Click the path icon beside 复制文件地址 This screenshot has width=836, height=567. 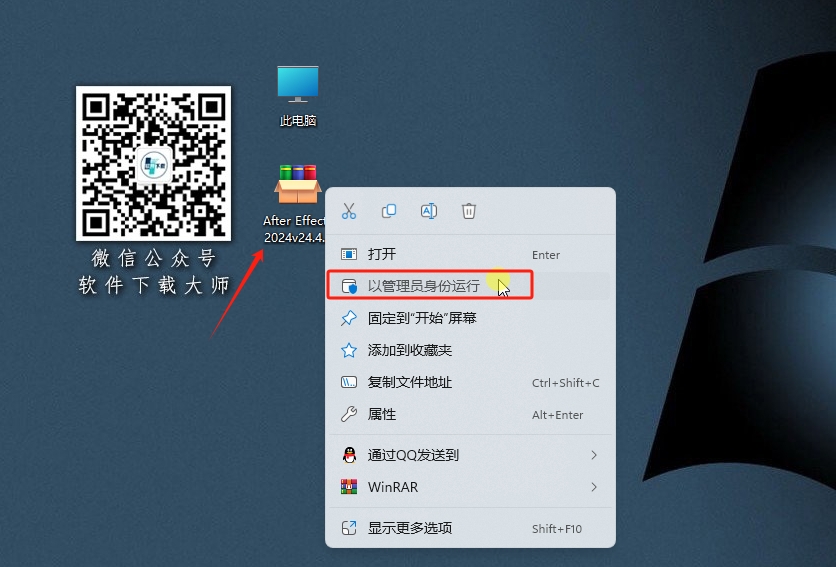tap(349, 382)
